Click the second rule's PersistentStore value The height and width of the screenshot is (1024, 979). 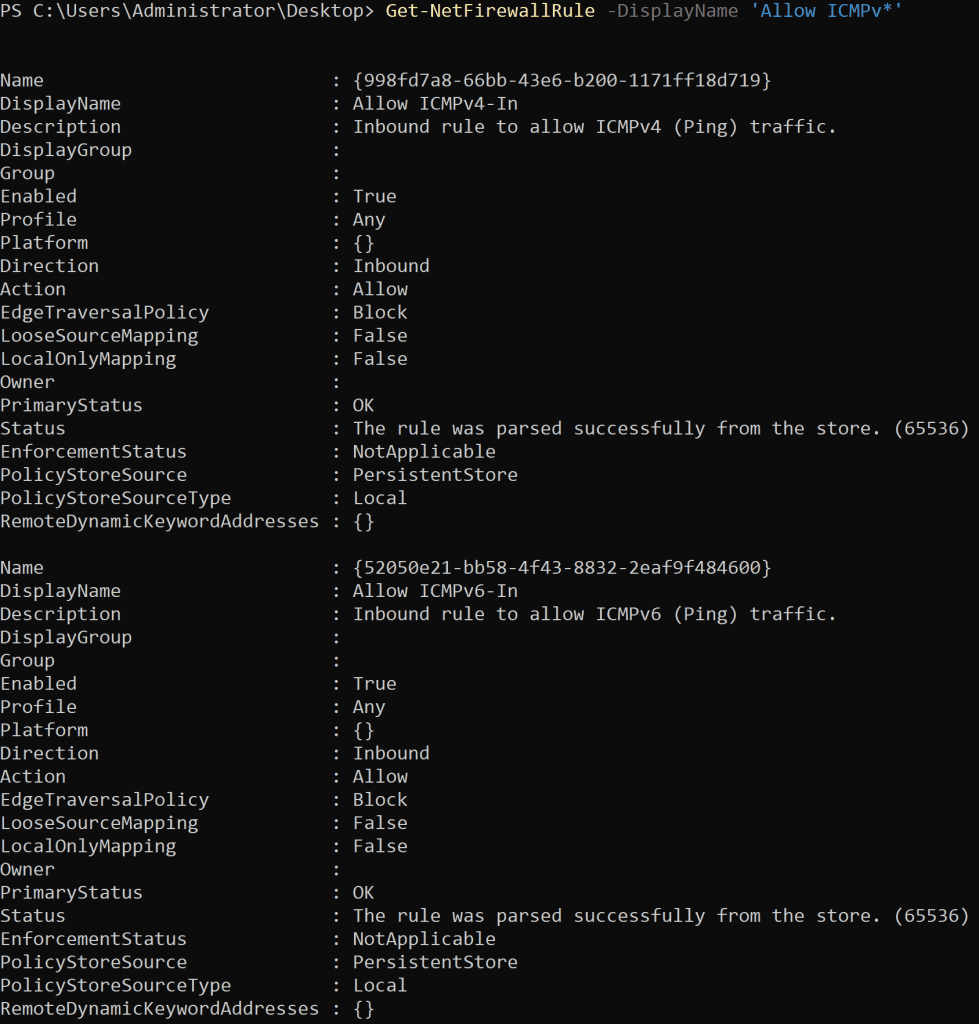(436, 962)
